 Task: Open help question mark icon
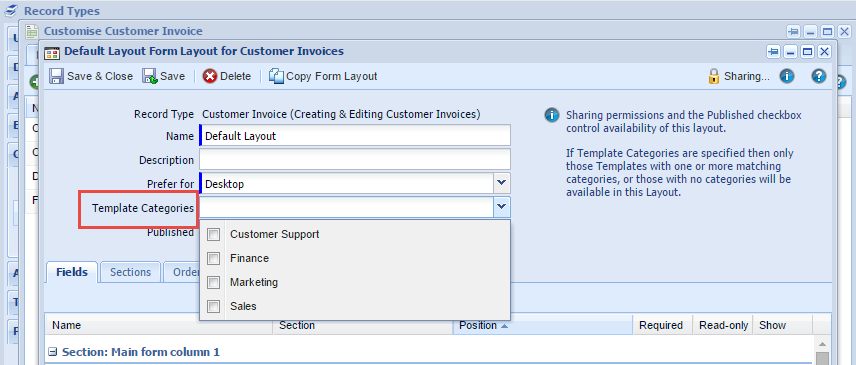coord(818,76)
